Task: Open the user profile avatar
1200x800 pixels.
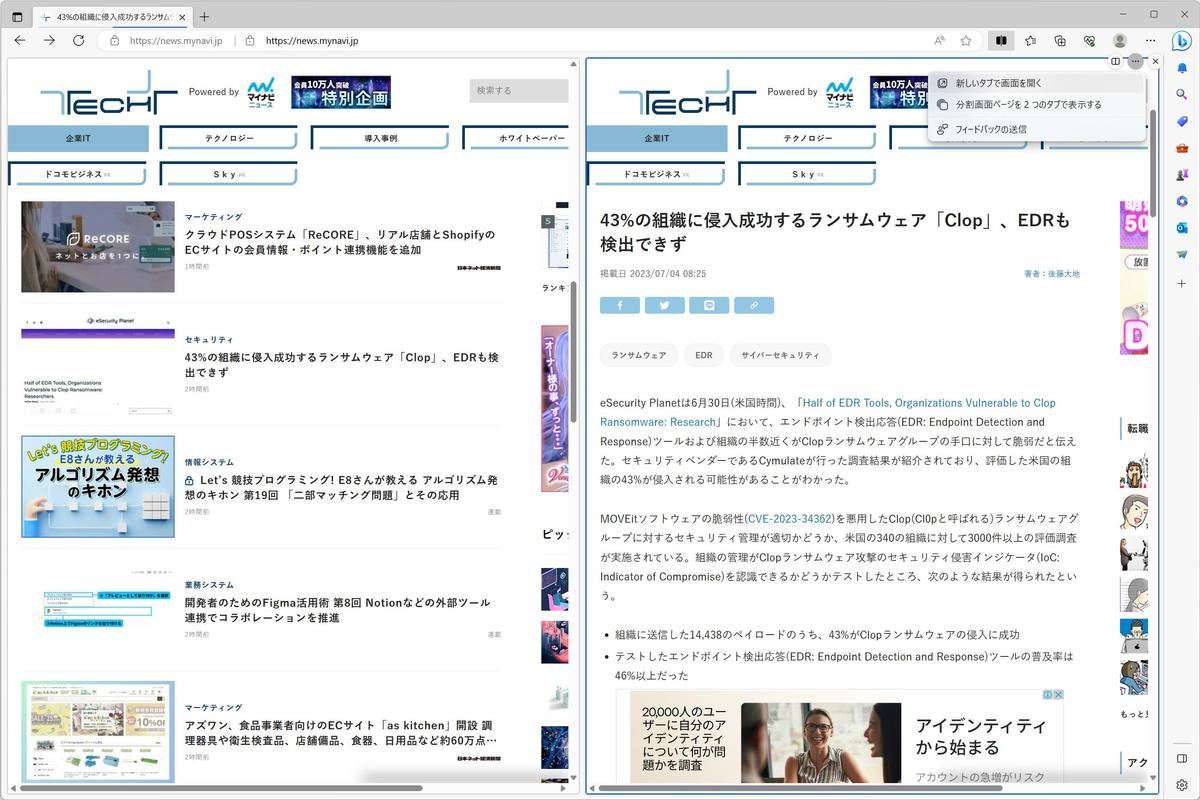Action: pyautogui.click(x=1120, y=40)
